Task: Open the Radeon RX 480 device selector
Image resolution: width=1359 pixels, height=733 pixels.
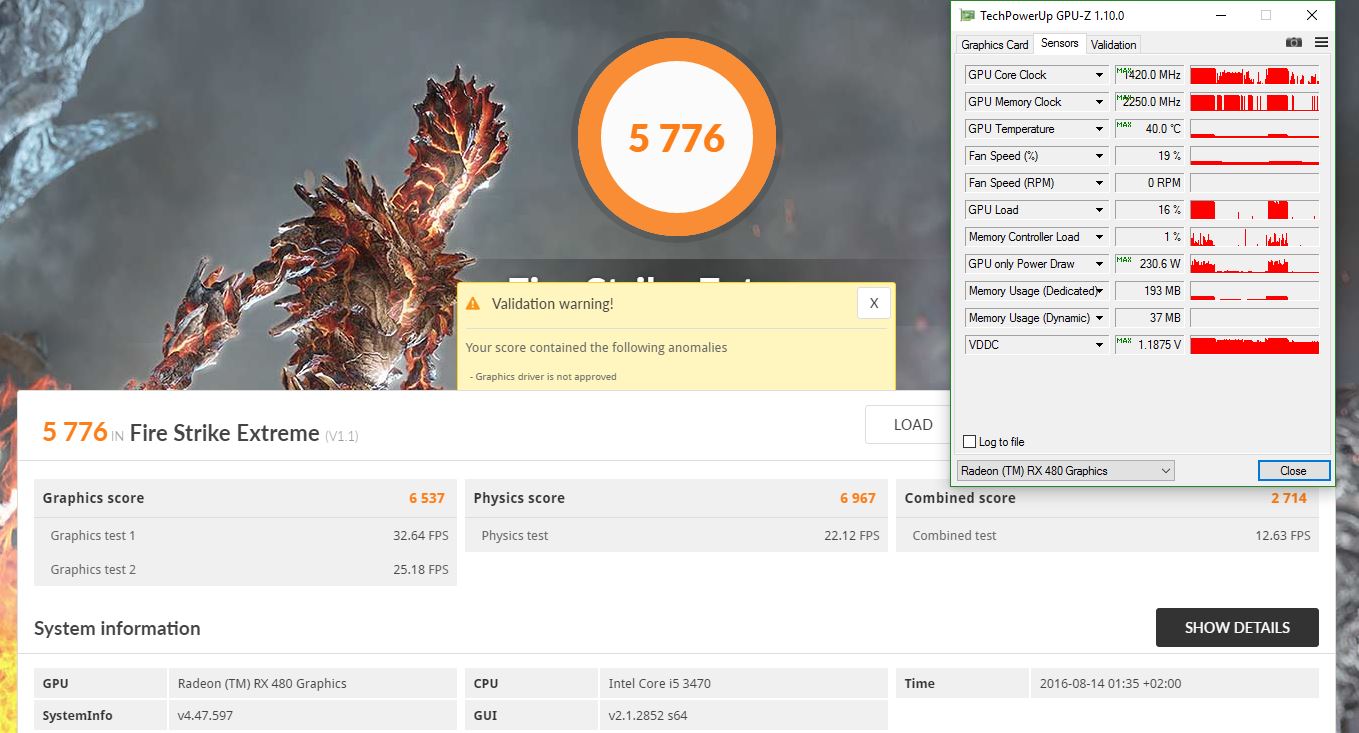Action: pos(1065,471)
